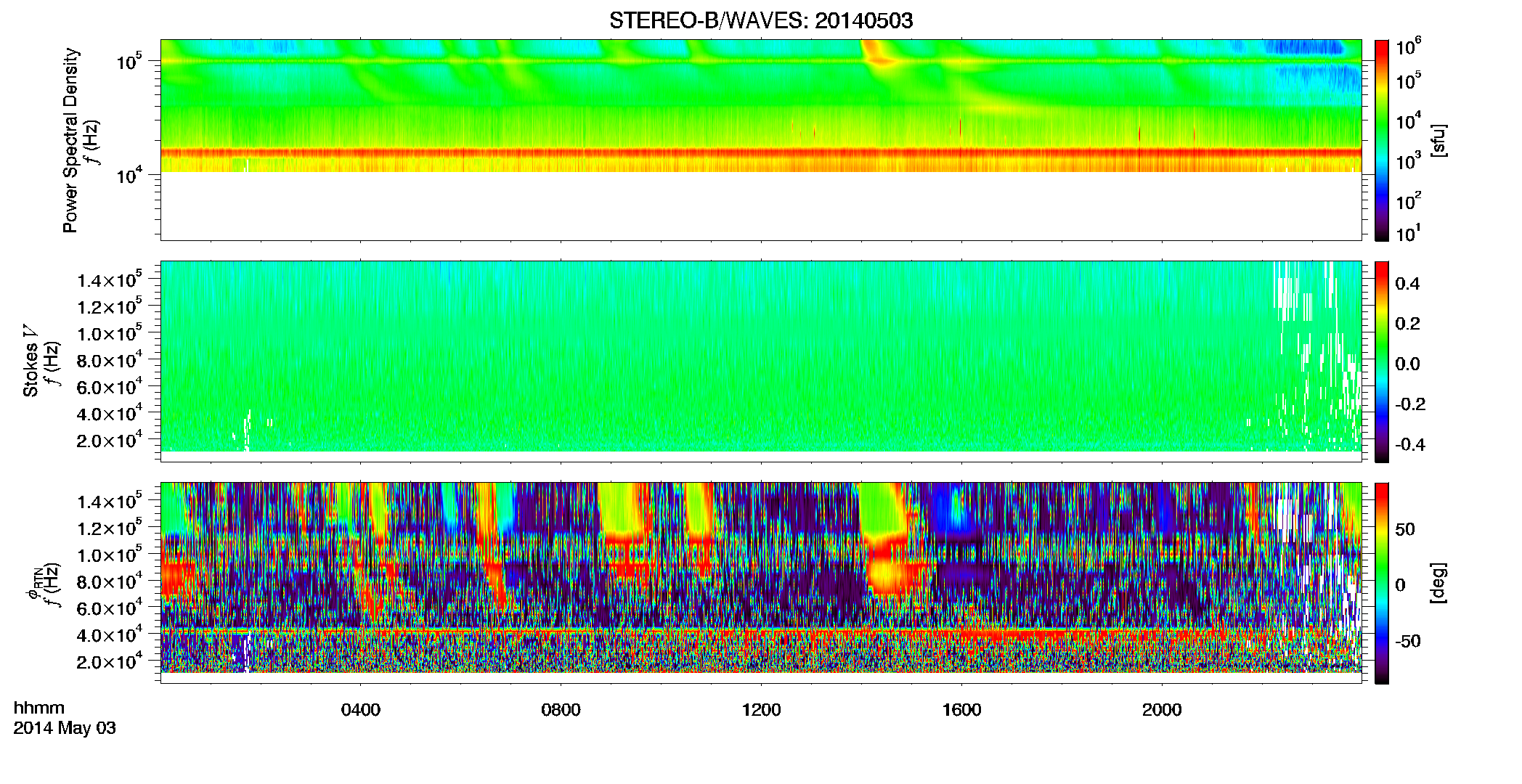
Task: Click the 0800 time axis label
Action: pos(561,710)
